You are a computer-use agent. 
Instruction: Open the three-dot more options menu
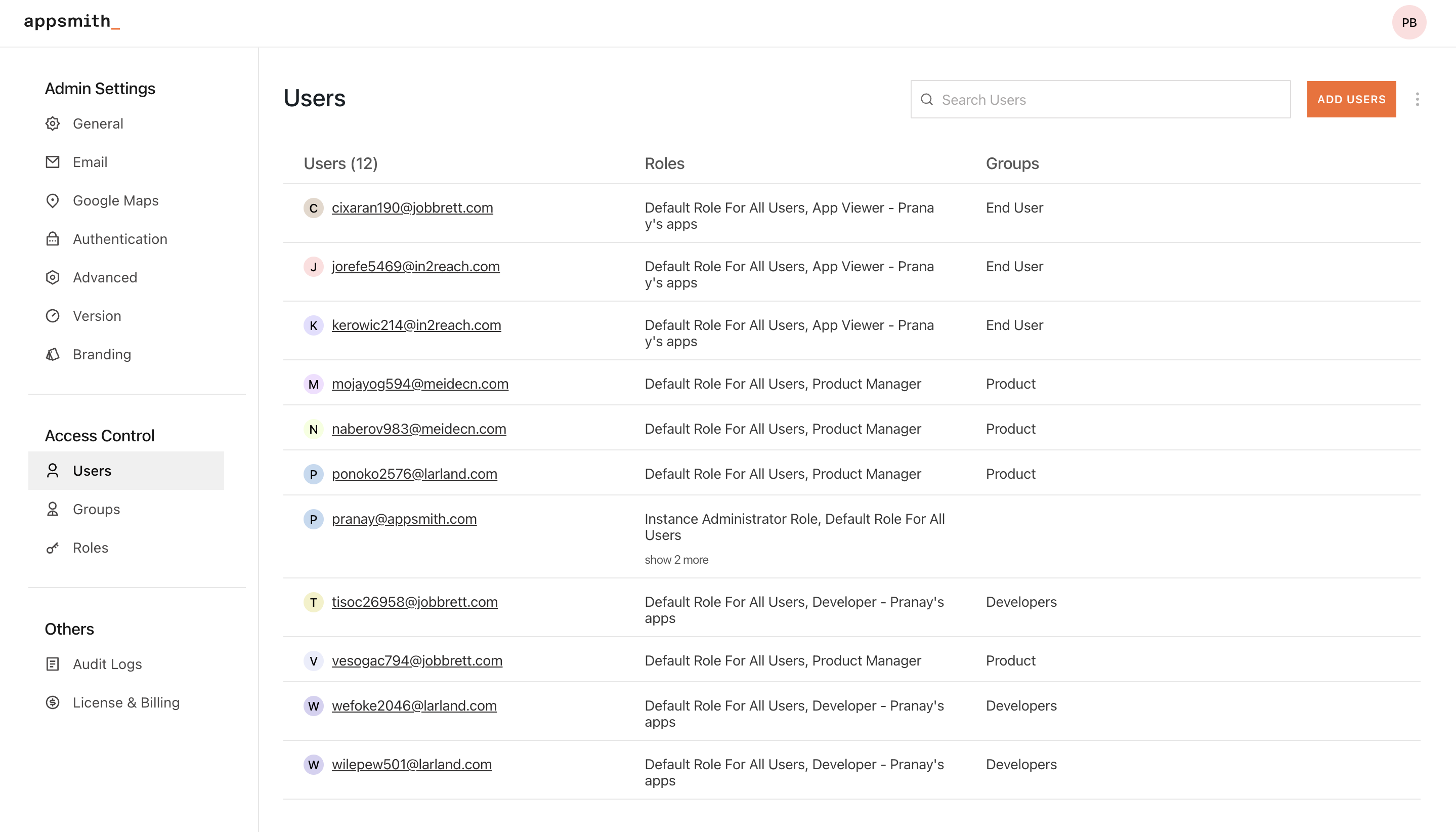pos(1417,99)
